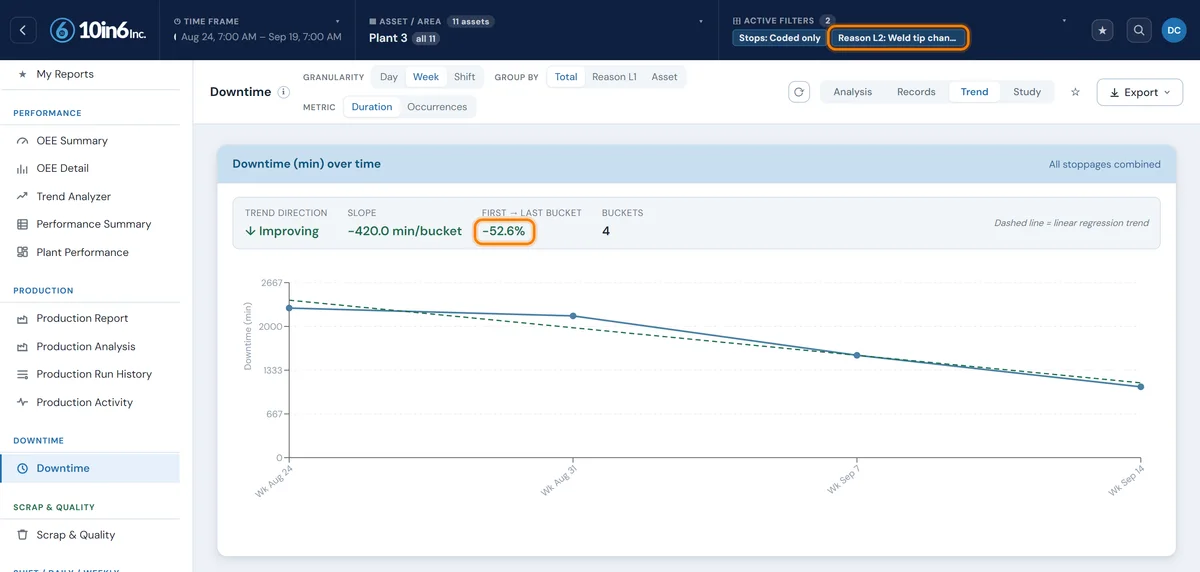
Task: Click the all 11 badge under Plant 3
Action: (x=426, y=39)
